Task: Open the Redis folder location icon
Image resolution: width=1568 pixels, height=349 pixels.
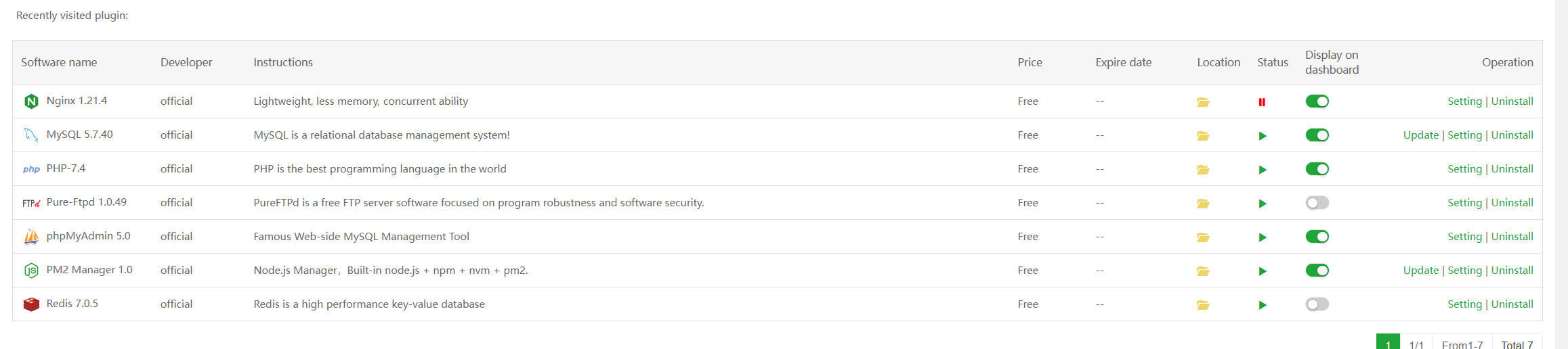Action: pyautogui.click(x=1203, y=305)
